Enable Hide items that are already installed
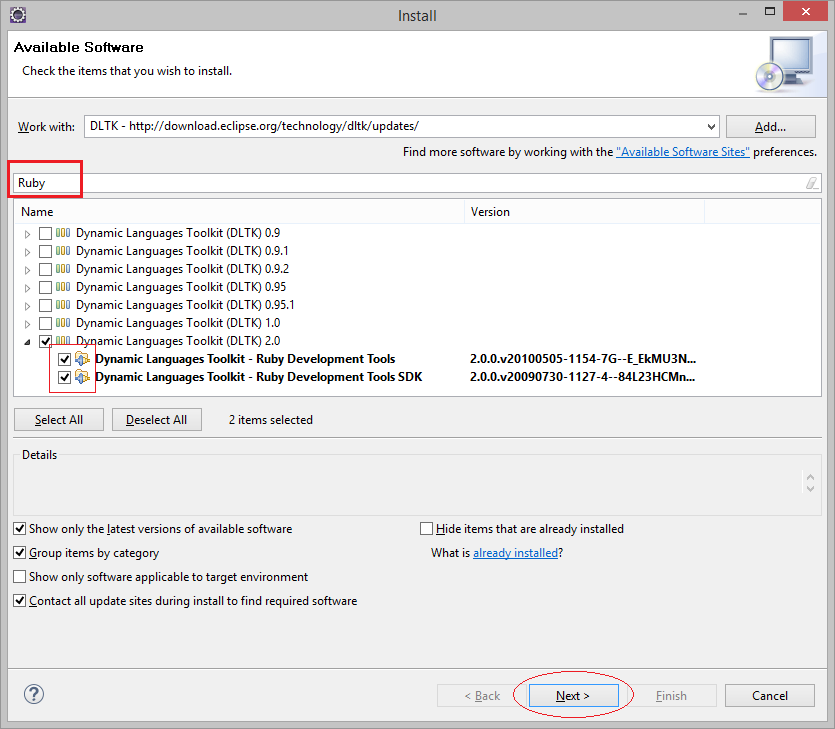This screenshot has width=835, height=729. tap(427, 529)
